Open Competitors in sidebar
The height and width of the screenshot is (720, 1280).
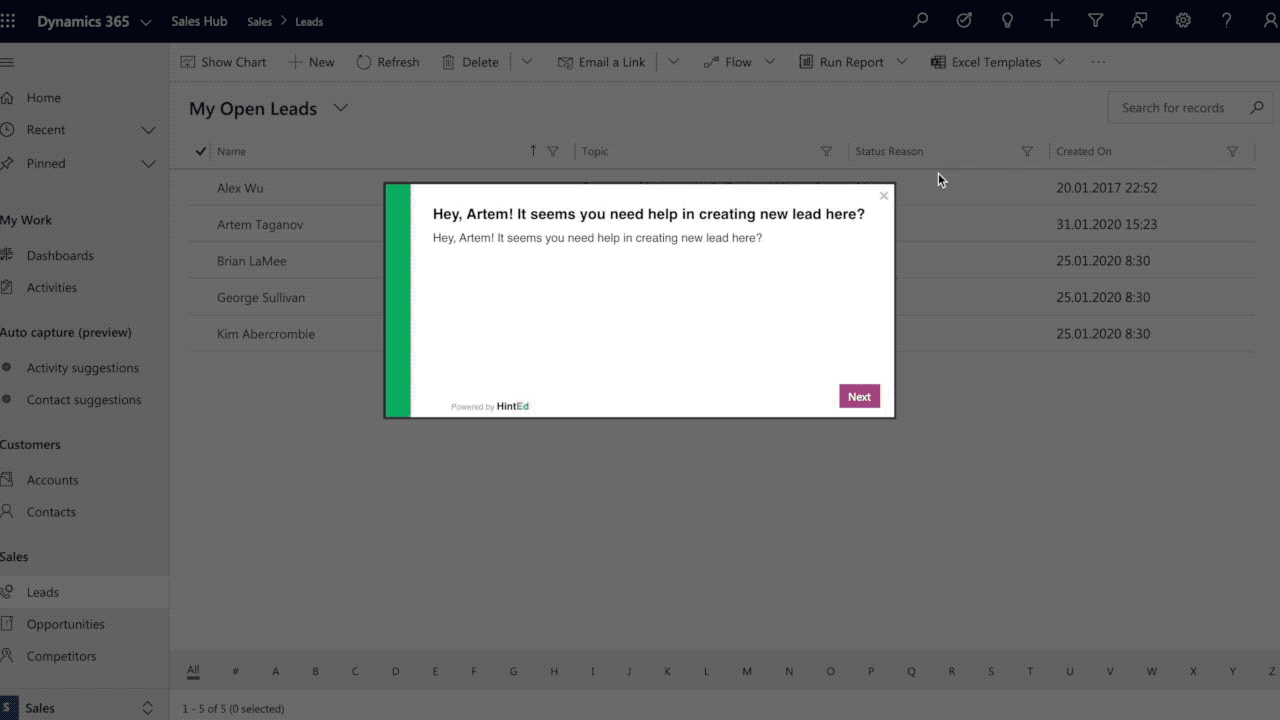point(62,655)
